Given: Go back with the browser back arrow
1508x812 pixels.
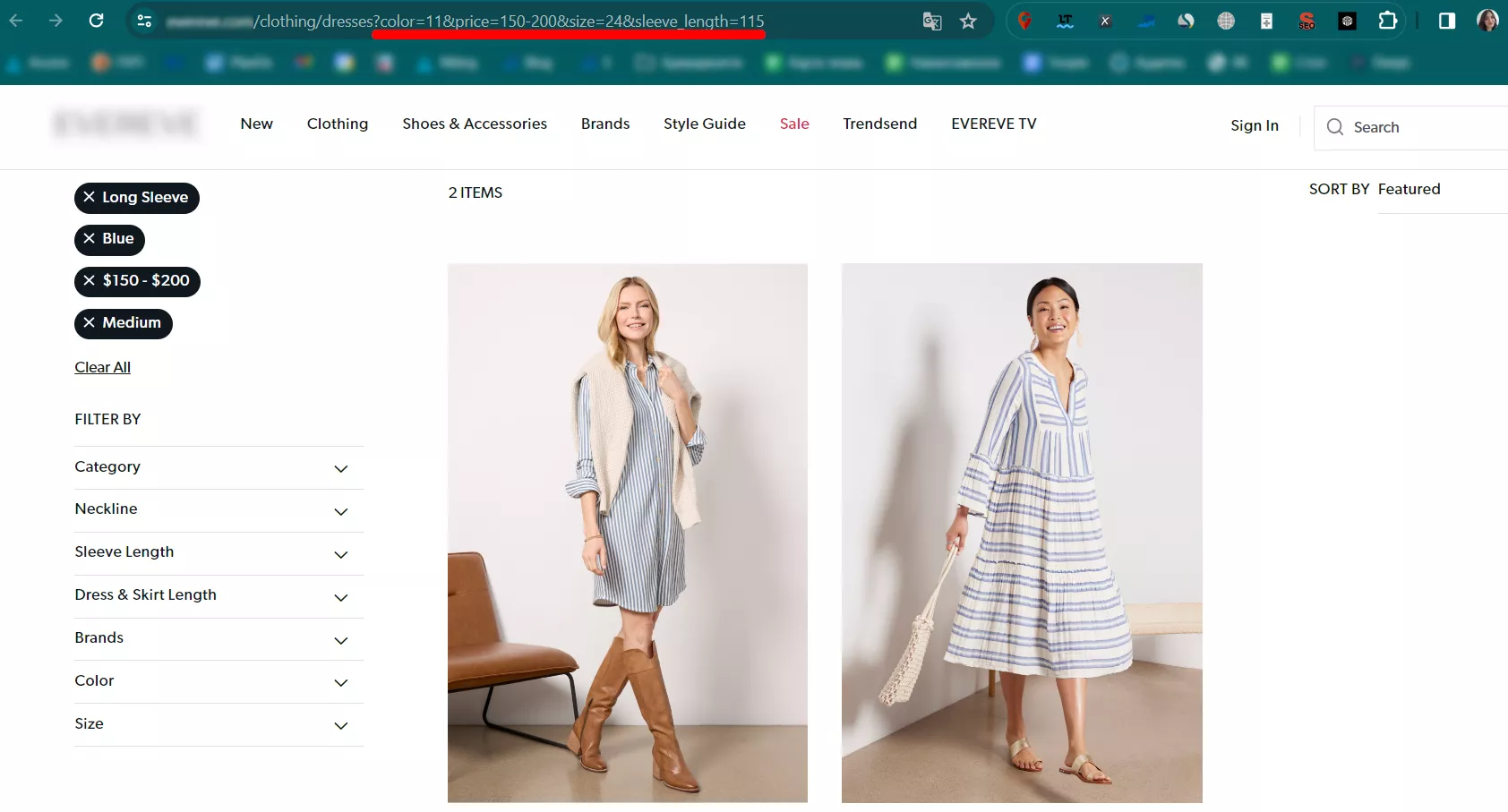Looking at the screenshot, I should pos(16,21).
